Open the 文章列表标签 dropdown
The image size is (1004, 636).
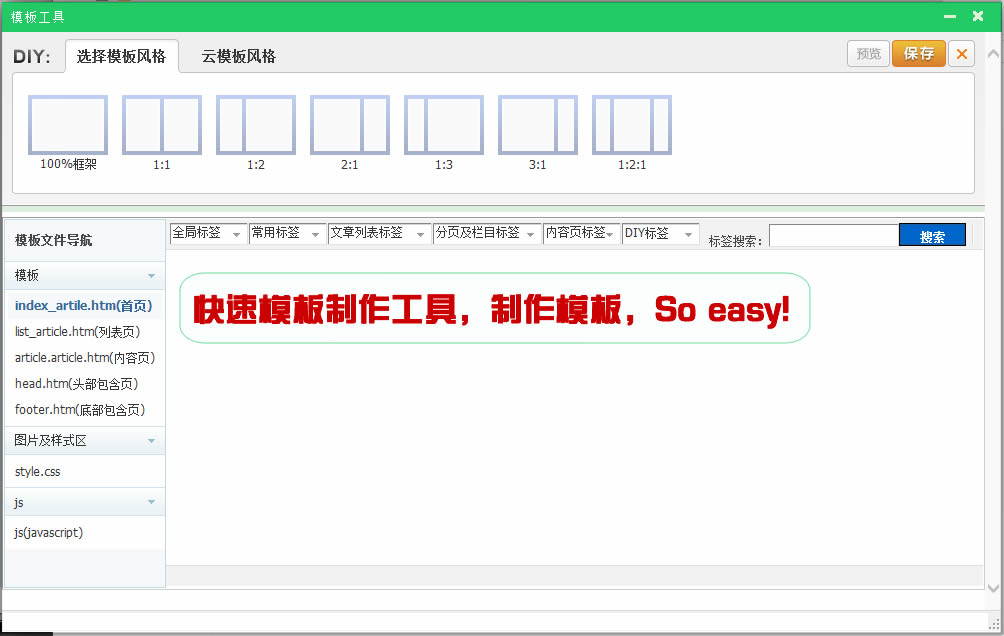(379, 233)
